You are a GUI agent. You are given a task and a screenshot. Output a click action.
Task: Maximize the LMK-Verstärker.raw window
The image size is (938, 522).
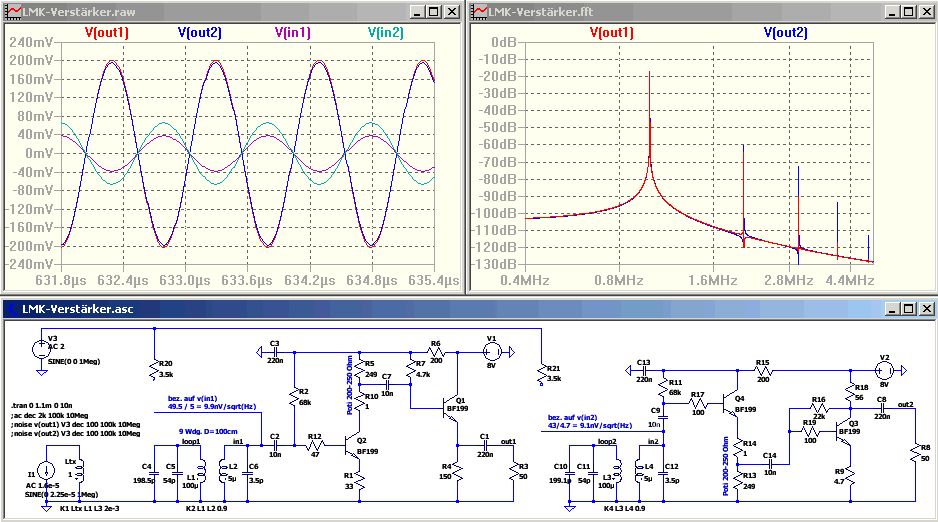pyautogui.click(x=434, y=11)
